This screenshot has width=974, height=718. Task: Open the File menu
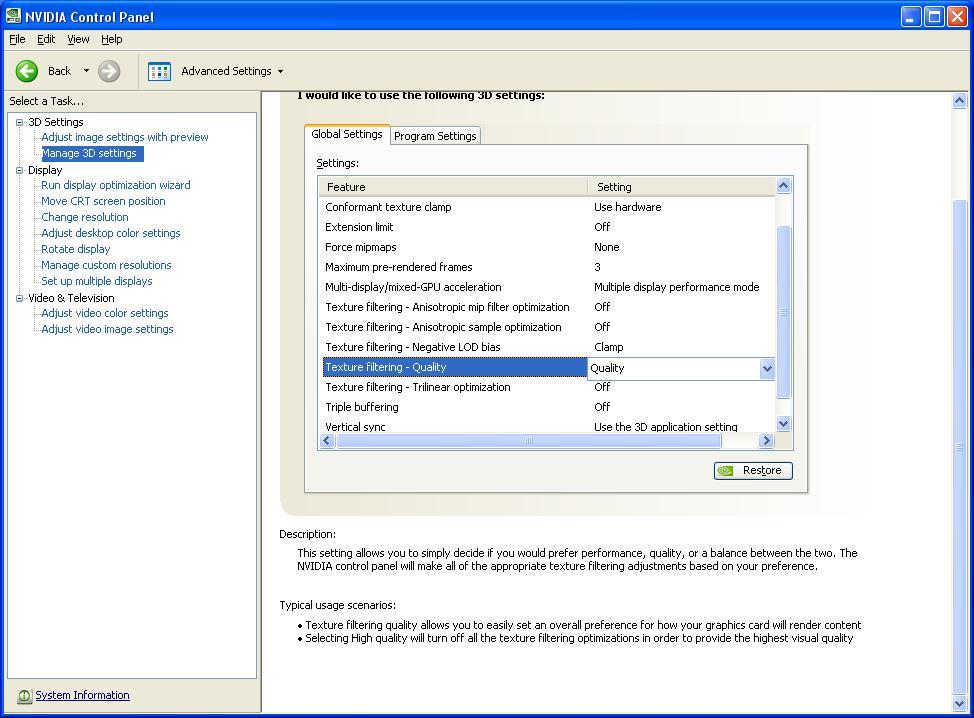click(16, 39)
